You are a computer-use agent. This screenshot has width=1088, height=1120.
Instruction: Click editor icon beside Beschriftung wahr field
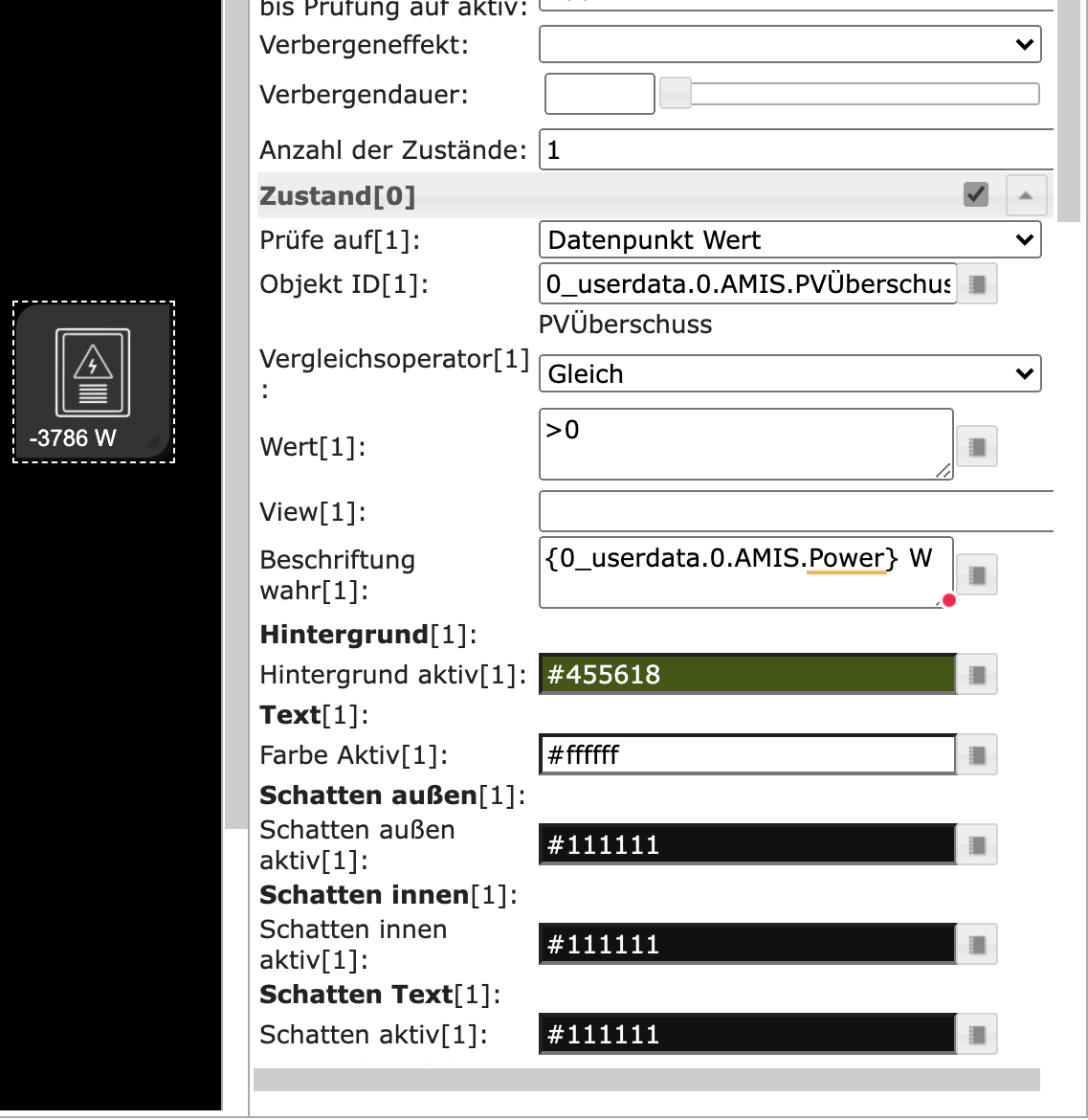977,574
